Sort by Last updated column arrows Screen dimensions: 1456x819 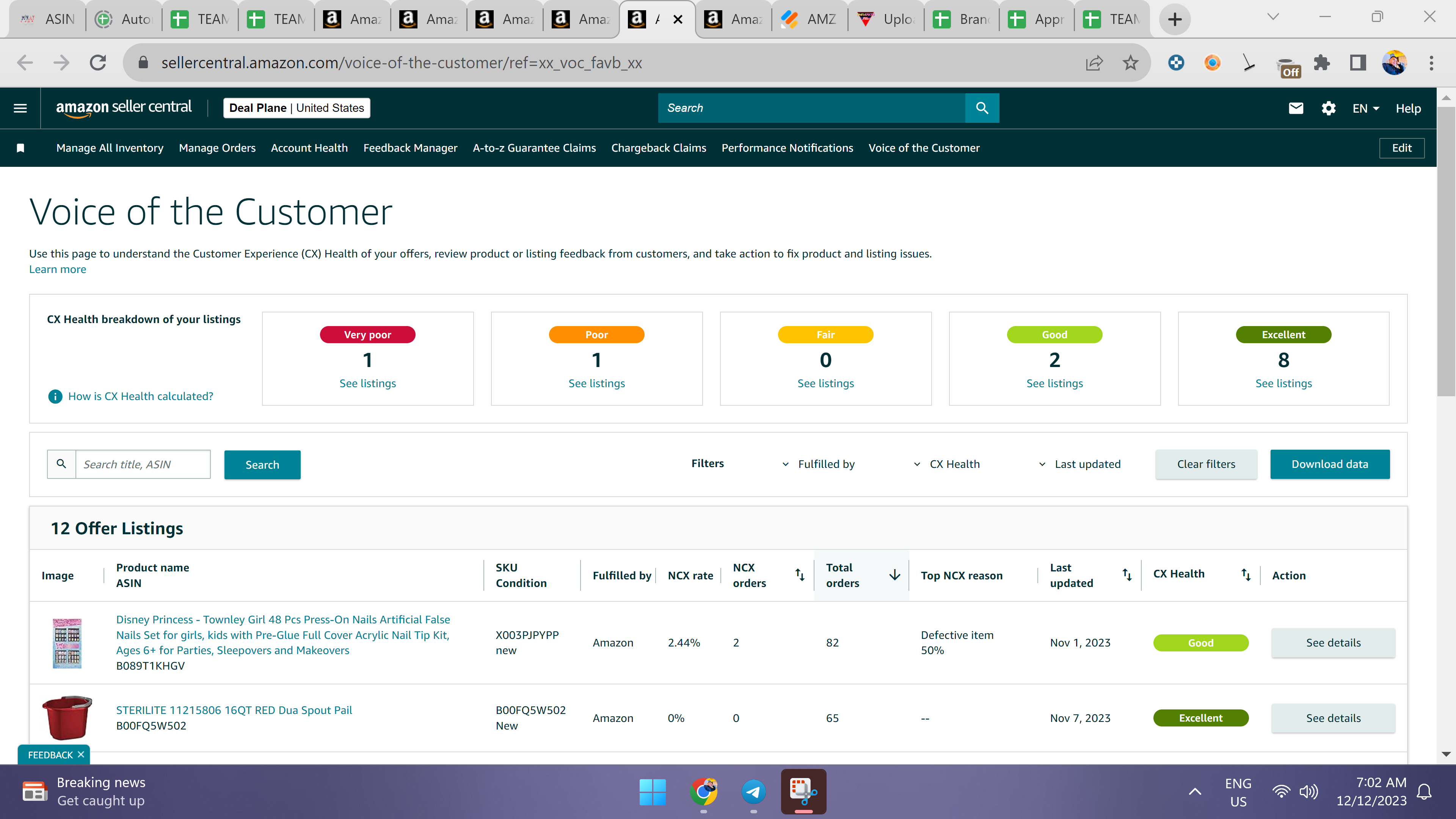pyautogui.click(x=1127, y=575)
